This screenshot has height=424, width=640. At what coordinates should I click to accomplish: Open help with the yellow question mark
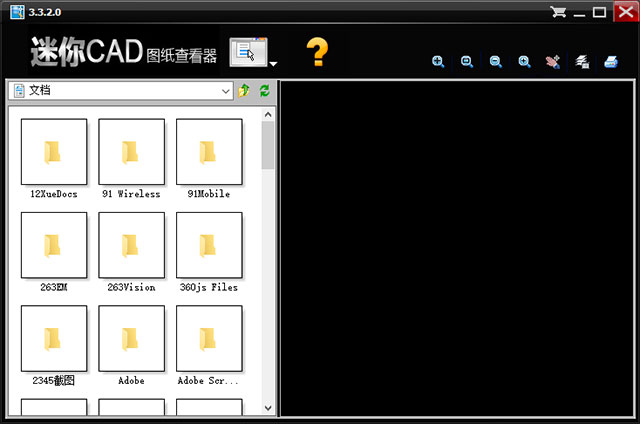click(317, 52)
